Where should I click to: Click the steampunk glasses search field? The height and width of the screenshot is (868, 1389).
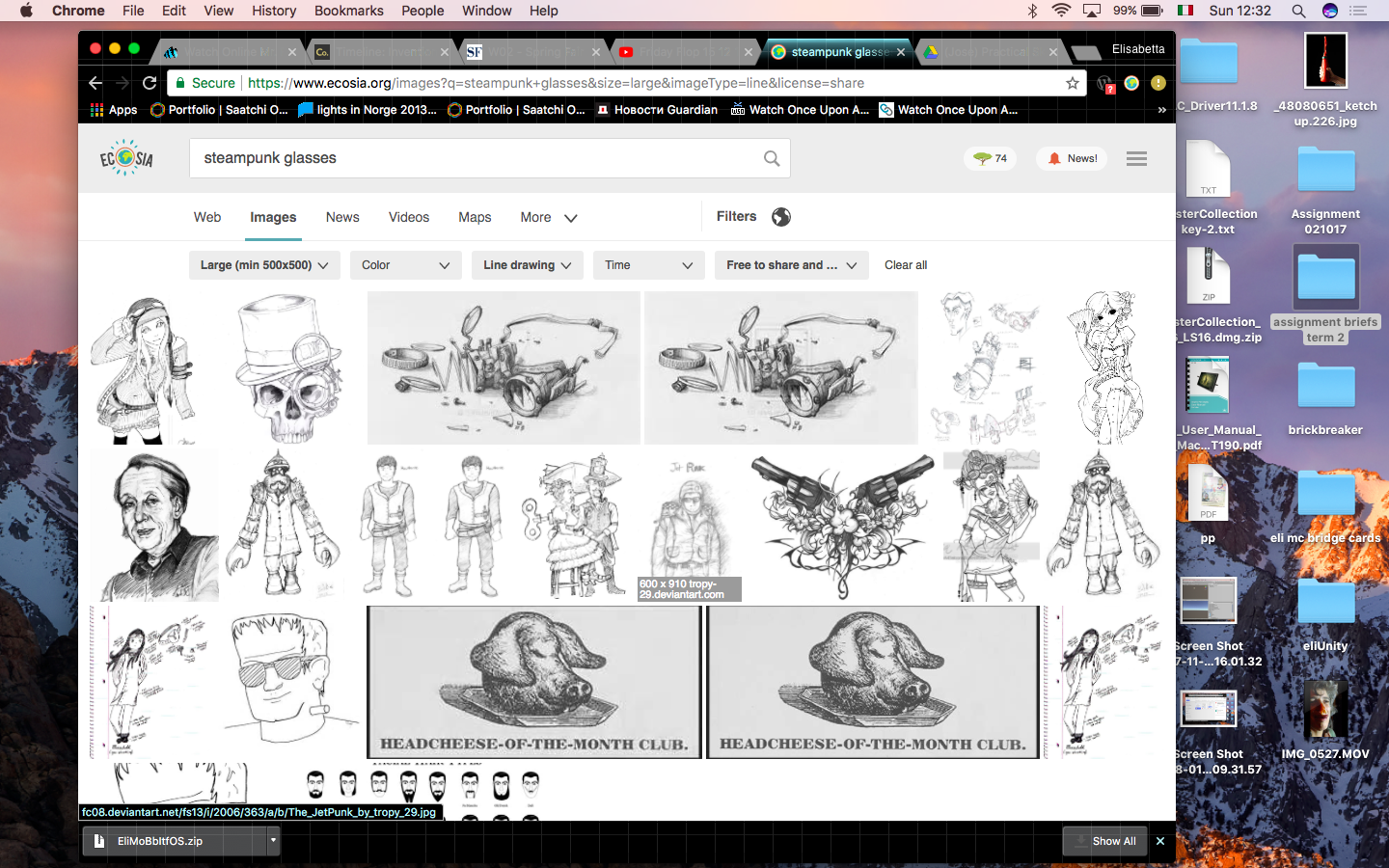[x=473, y=158]
